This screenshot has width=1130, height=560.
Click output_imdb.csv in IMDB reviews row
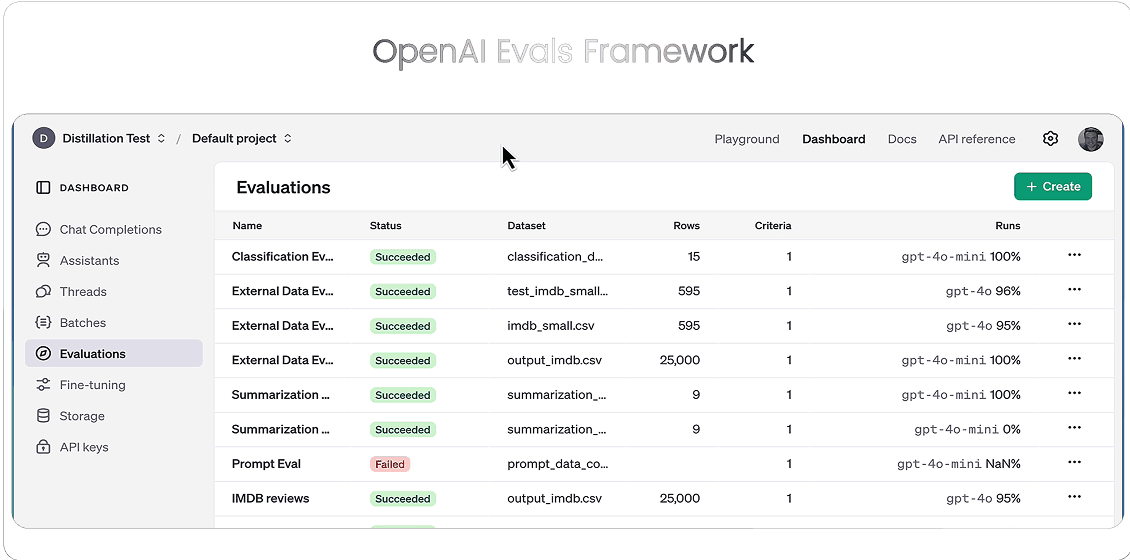click(554, 499)
